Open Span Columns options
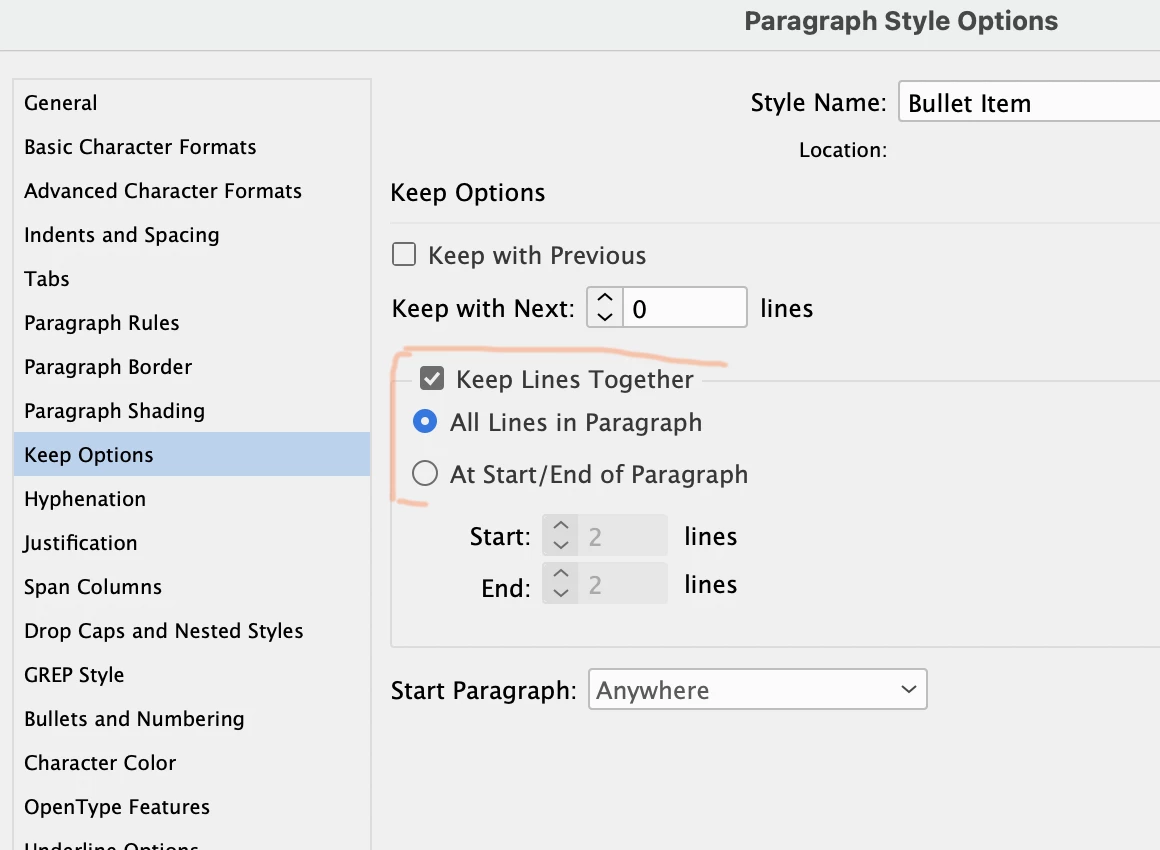1160x850 pixels. pos(93,587)
